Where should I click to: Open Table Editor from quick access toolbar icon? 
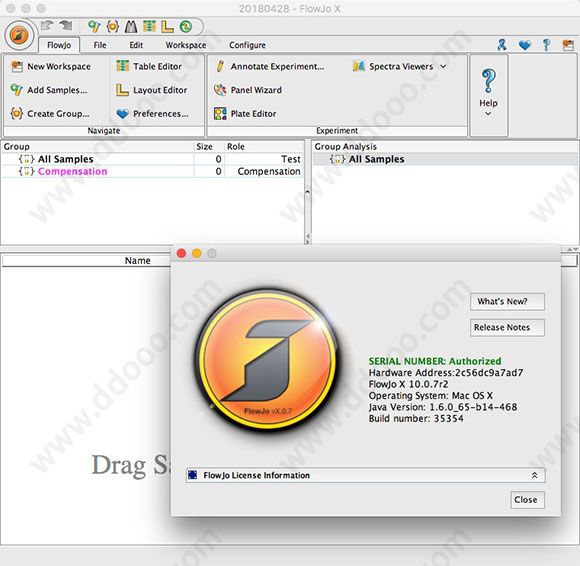pyautogui.click(x=149, y=26)
